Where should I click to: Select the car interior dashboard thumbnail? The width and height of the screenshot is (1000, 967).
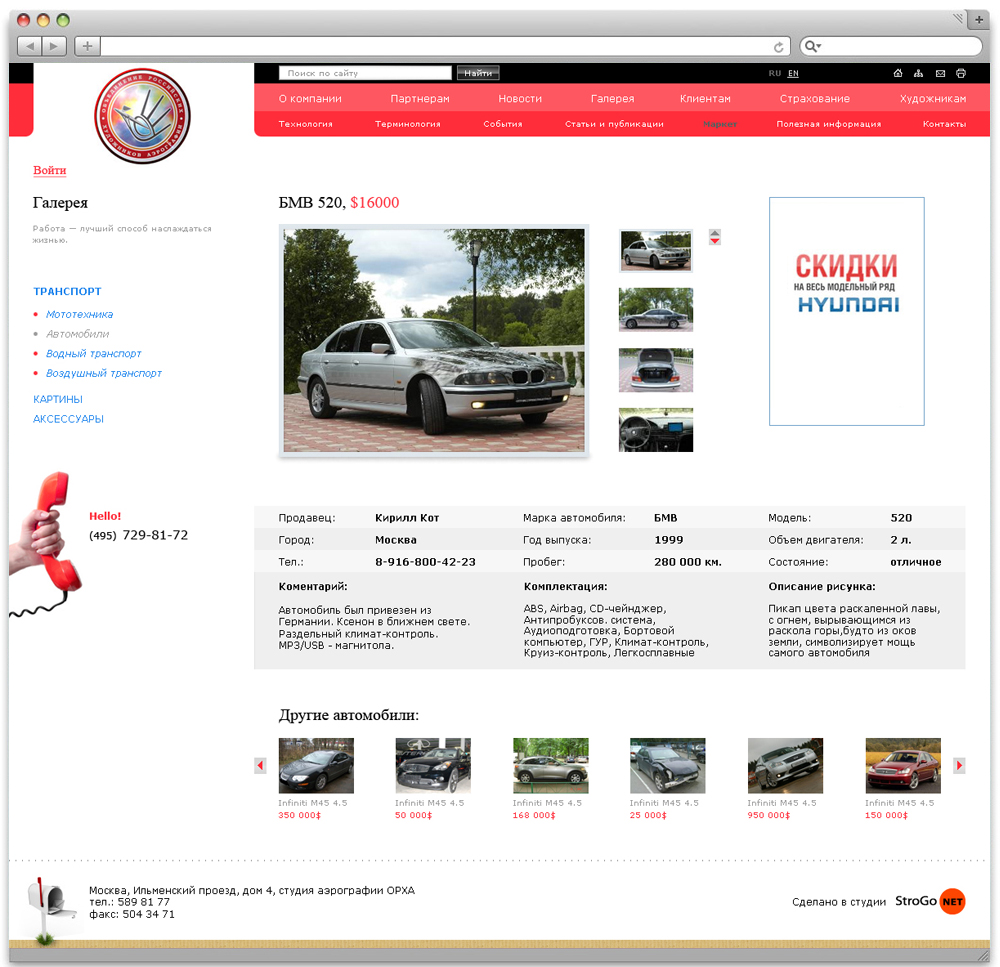pos(656,430)
